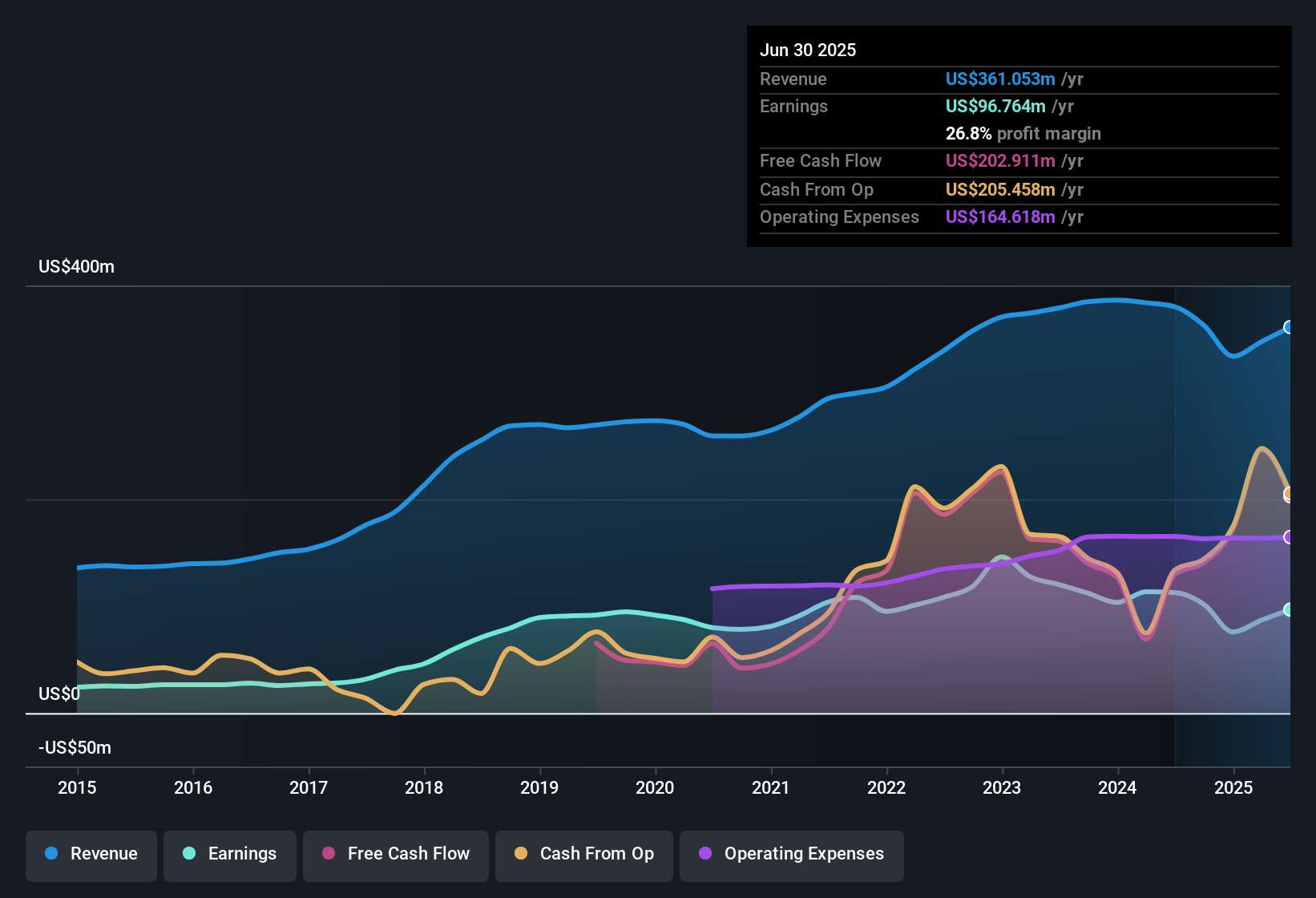Click the 2025 x-axis label

click(1233, 788)
